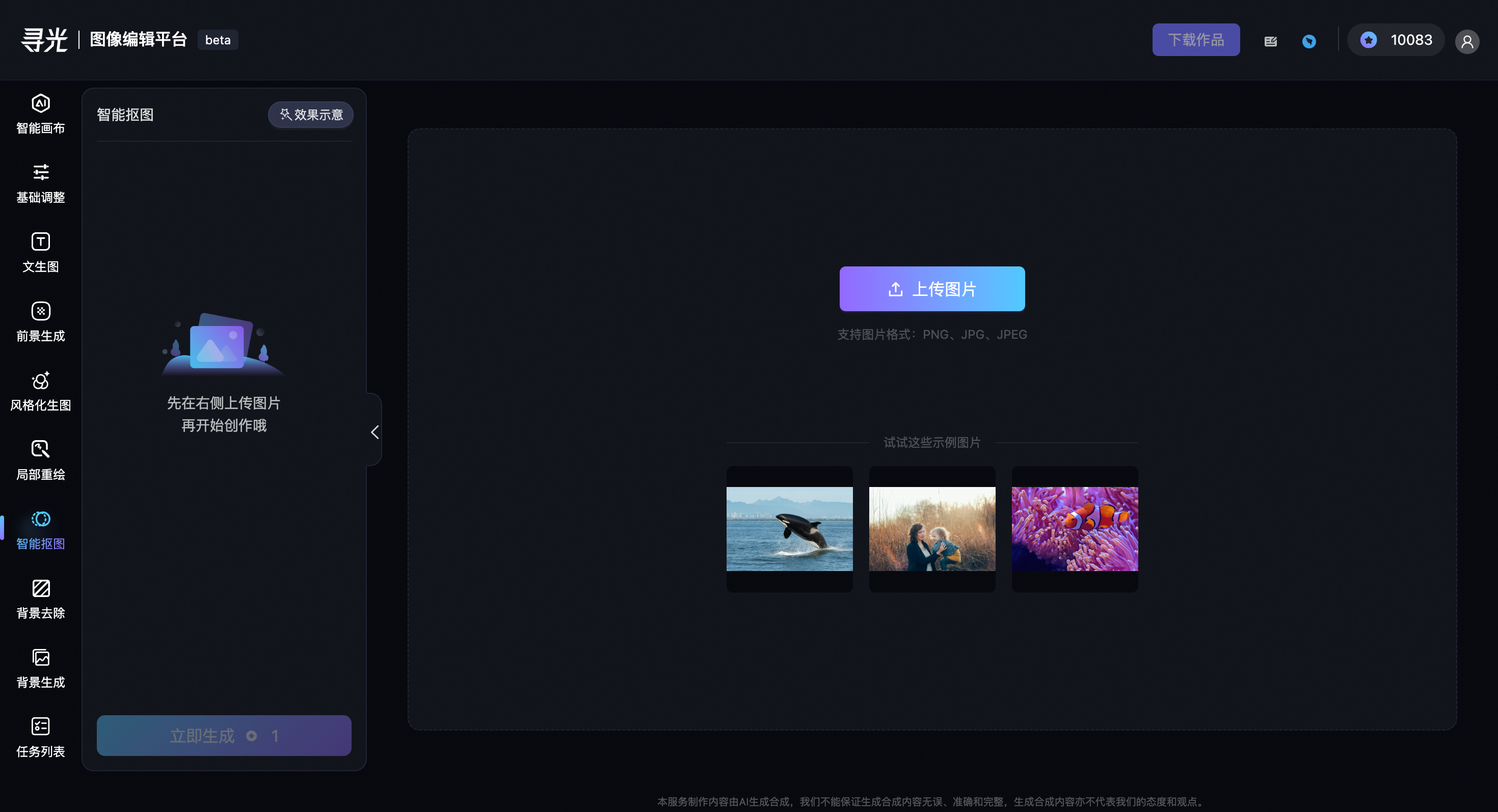Click the 效果示意 button
The height and width of the screenshot is (812, 1498).
click(310, 115)
